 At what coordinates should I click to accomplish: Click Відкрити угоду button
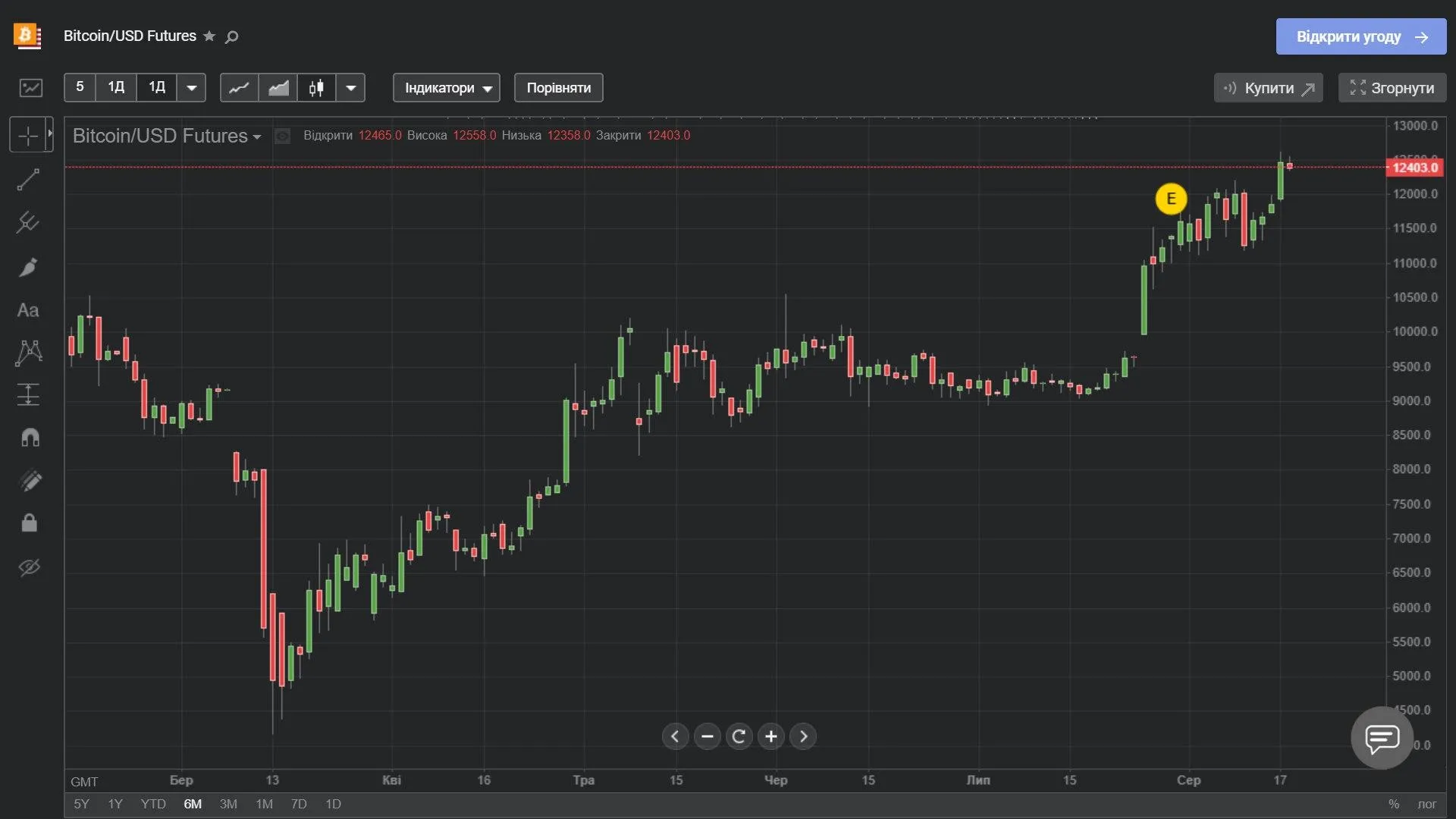tap(1361, 36)
